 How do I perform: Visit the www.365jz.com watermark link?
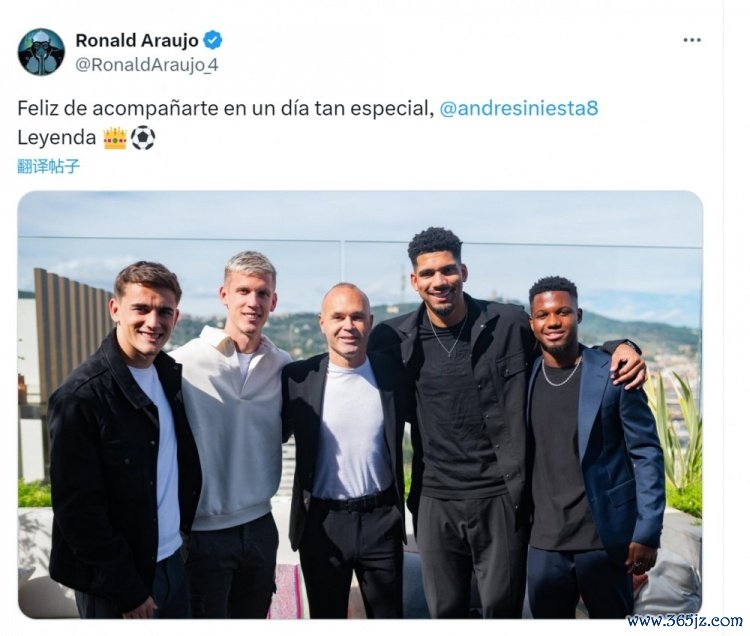tap(685, 621)
